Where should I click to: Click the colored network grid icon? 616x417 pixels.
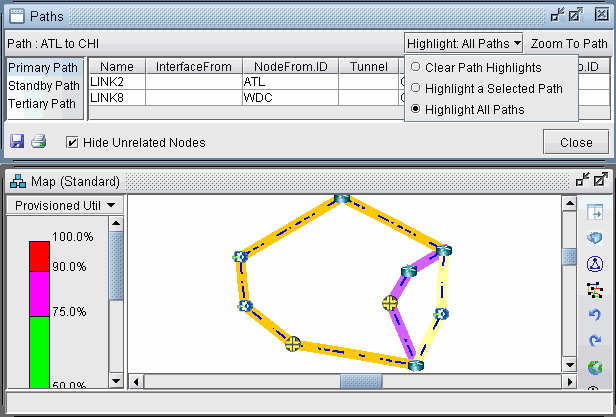[x=595, y=289]
